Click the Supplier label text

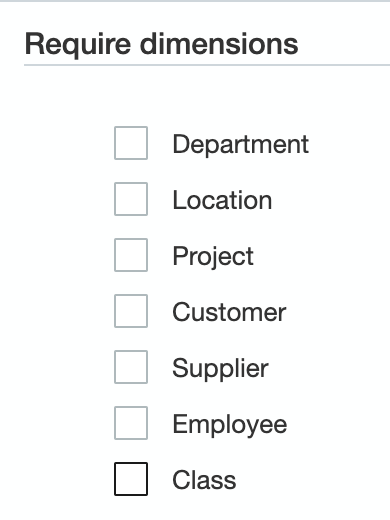click(x=220, y=369)
